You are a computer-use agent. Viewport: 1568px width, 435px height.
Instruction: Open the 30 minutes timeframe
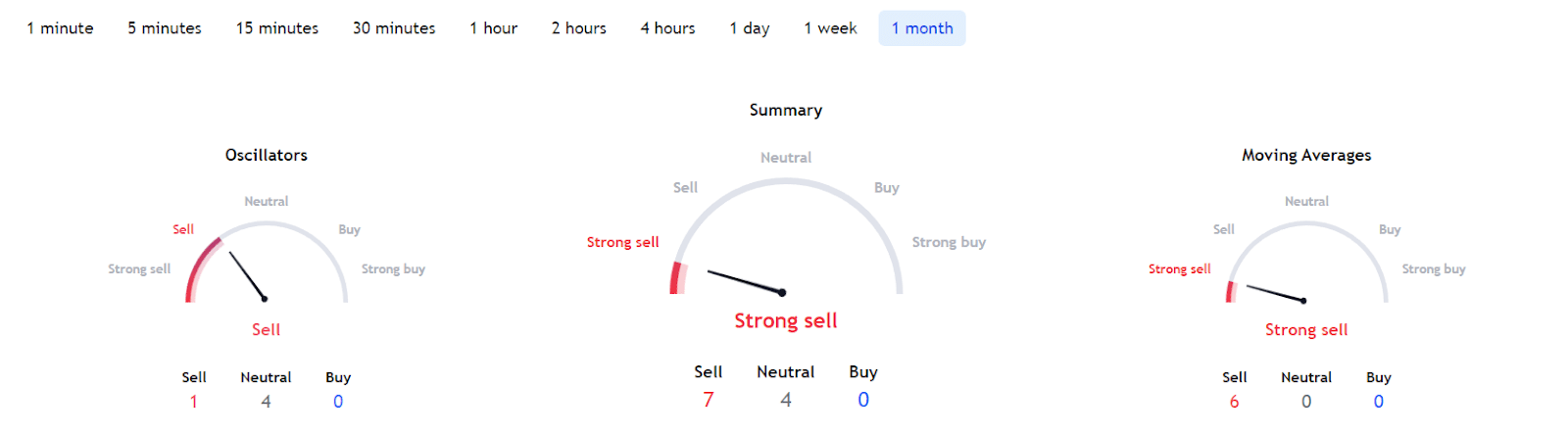(x=394, y=28)
